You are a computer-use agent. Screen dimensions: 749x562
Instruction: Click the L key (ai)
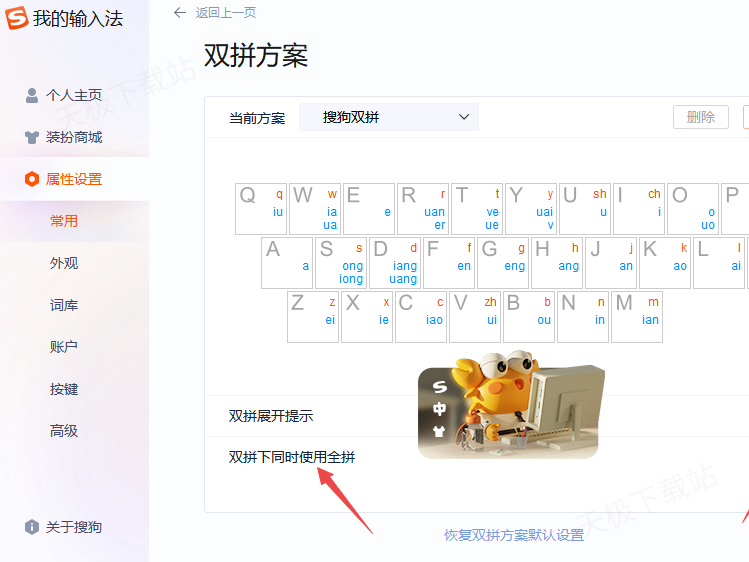tap(719, 263)
